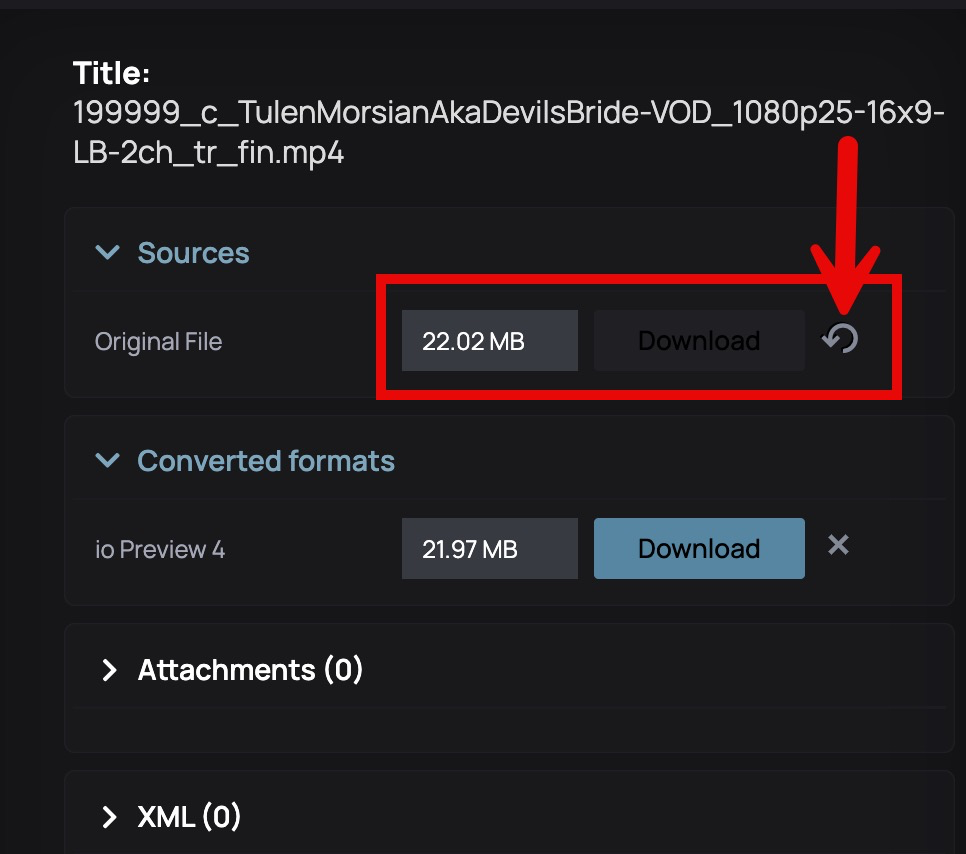Click the Attachments (0) heading text
This screenshot has height=854, width=966.
point(250,670)
